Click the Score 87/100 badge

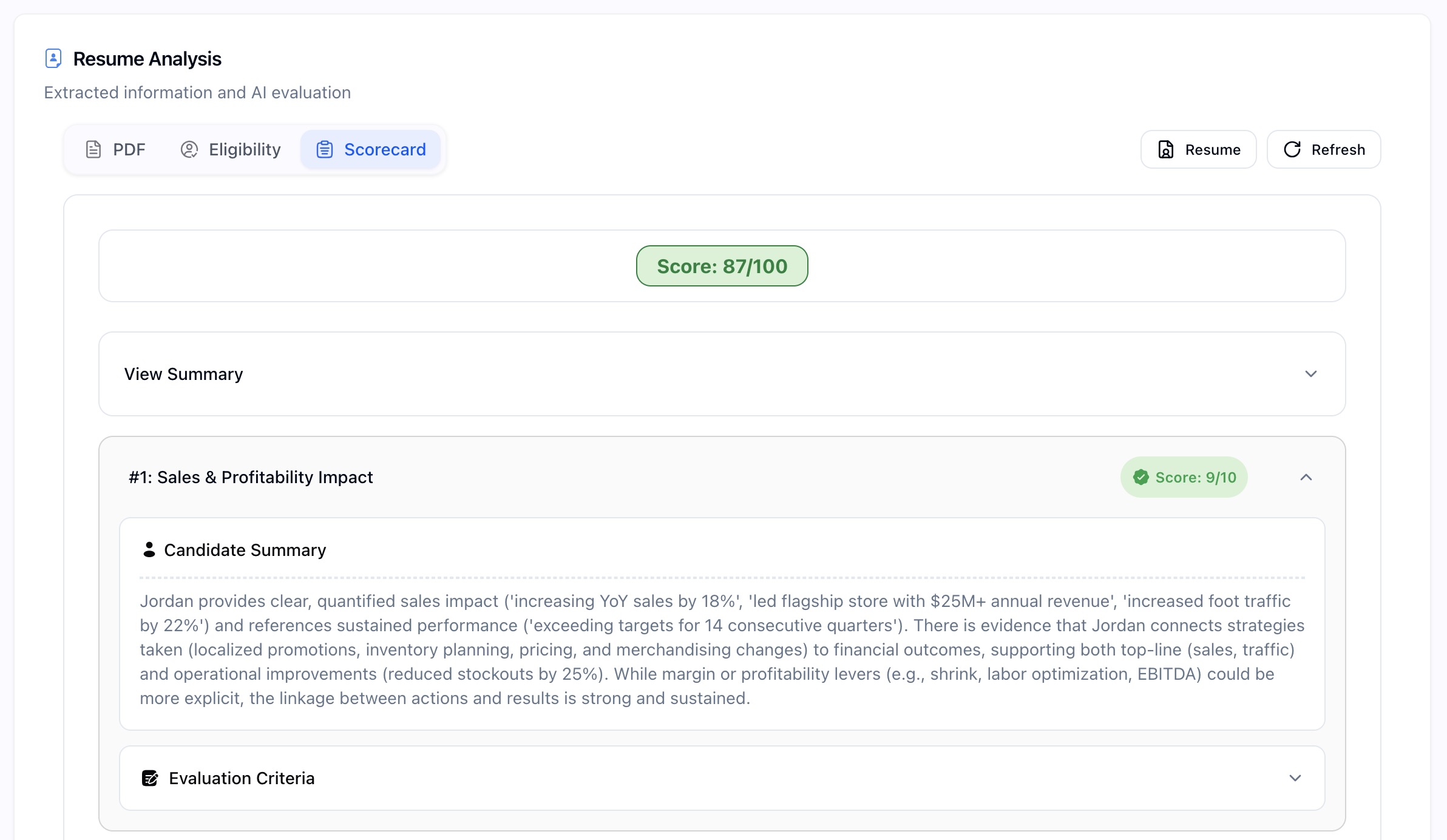click(x=722, y=266)
